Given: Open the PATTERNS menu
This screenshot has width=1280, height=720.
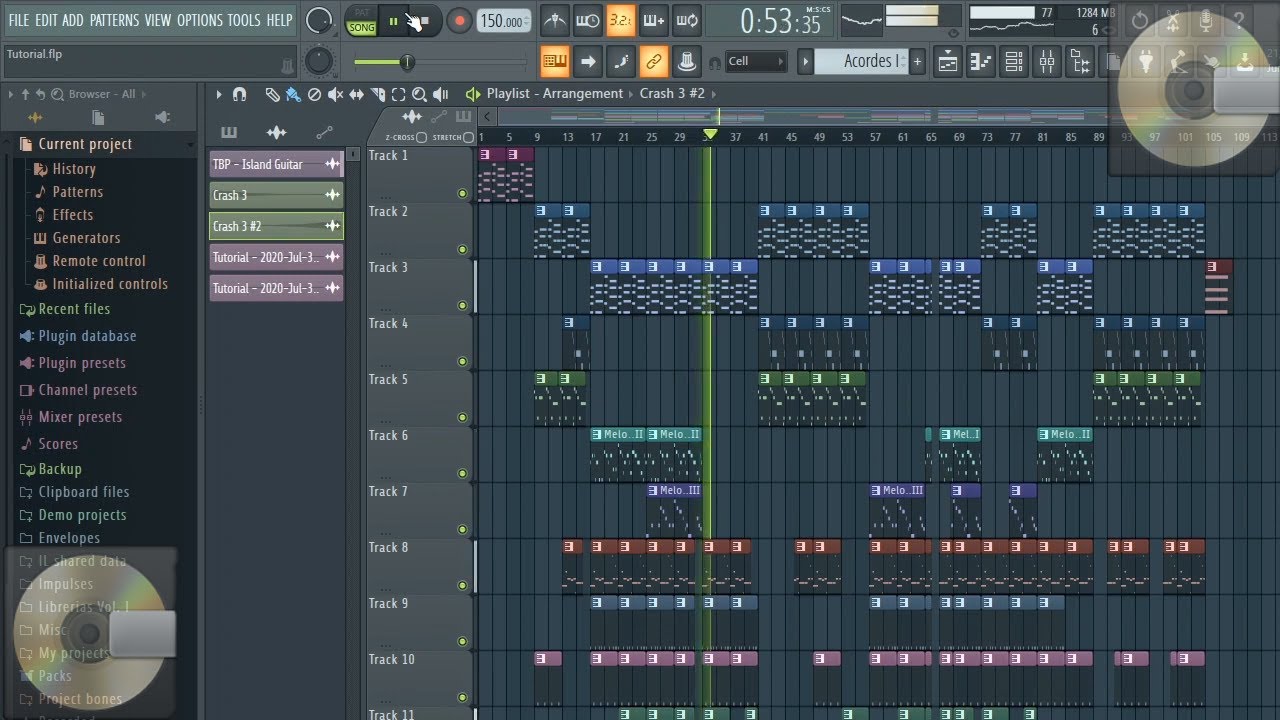Looking at the screenshot, I should point(115,20).
